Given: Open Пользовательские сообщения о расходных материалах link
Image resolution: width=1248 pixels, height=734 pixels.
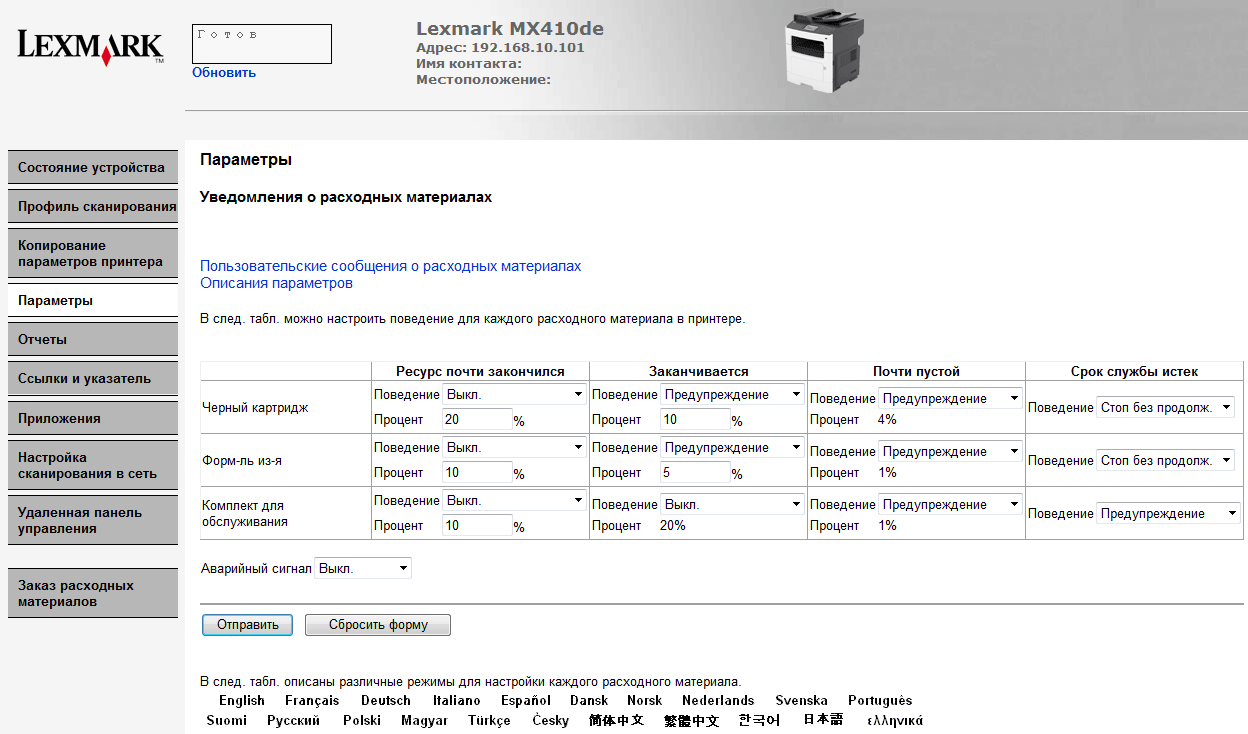Looking at the screenshot, I should (390, 266).
